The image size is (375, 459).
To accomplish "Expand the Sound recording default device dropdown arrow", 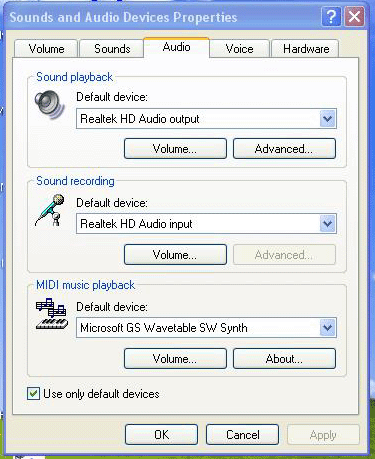I will [328, 224].
